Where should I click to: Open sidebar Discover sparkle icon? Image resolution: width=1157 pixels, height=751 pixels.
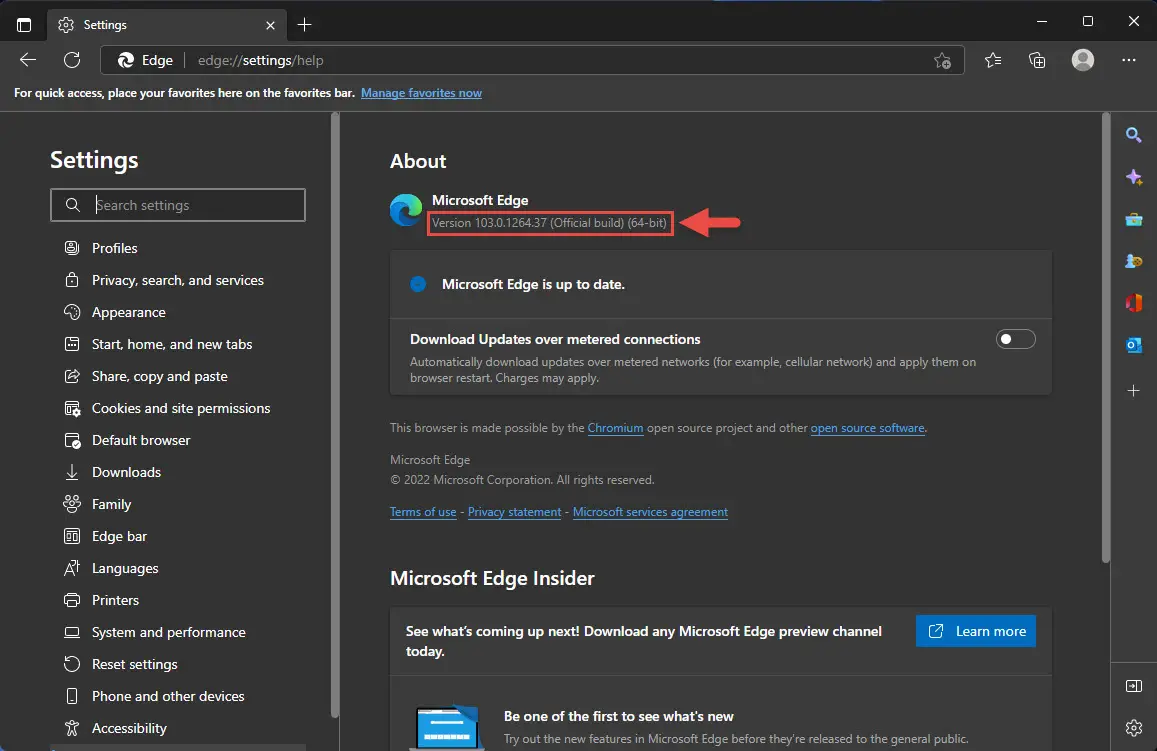pyautogui.click(x=1134, y=177)
